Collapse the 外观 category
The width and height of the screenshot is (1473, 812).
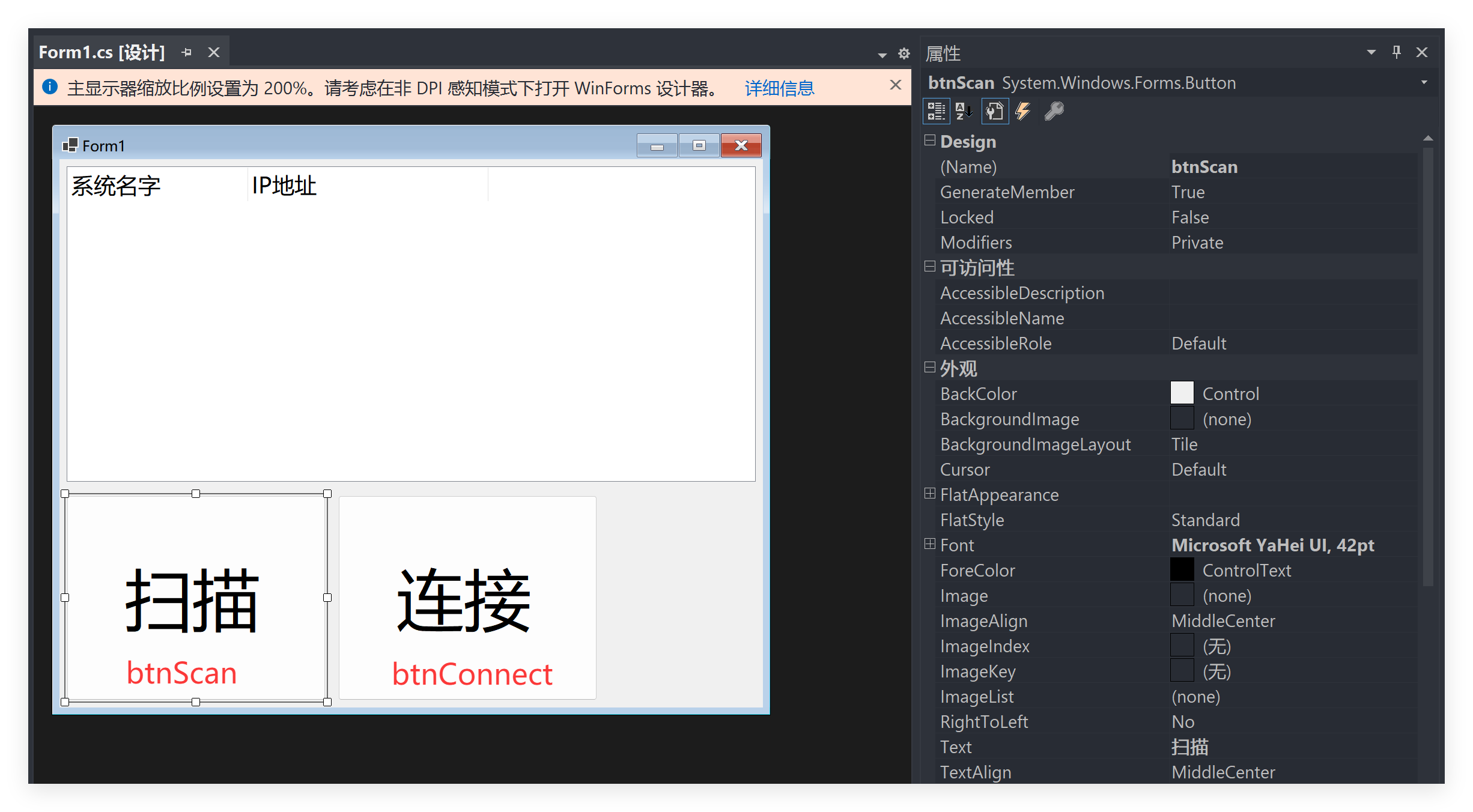coord(930,368)
